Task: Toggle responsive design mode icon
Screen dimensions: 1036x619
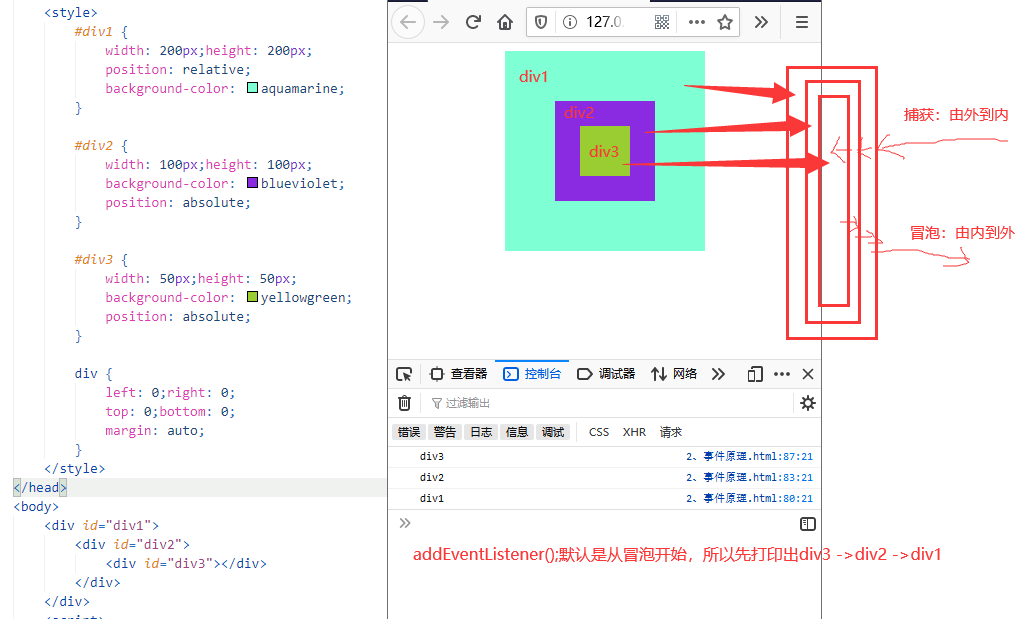Action: point(755,375)
